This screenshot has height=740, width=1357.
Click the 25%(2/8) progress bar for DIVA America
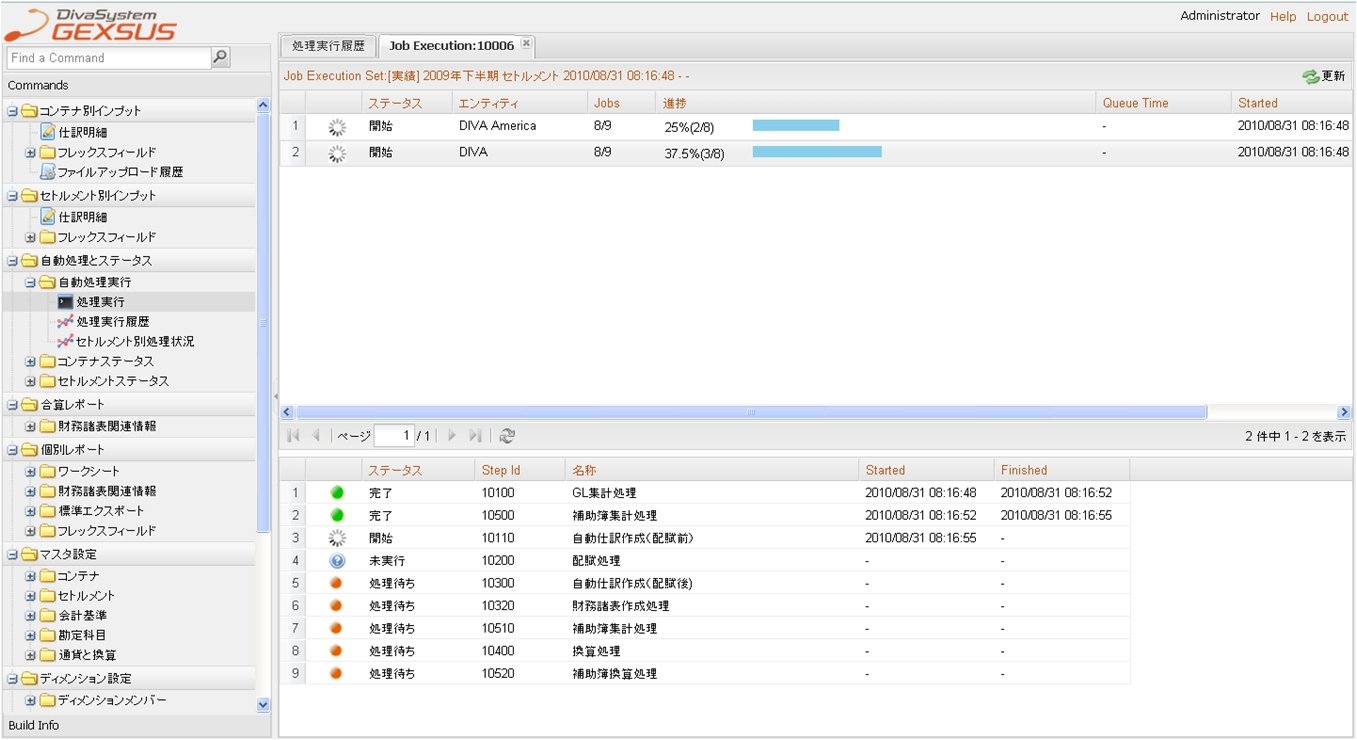pyautogui.click(x=795, y=126)
